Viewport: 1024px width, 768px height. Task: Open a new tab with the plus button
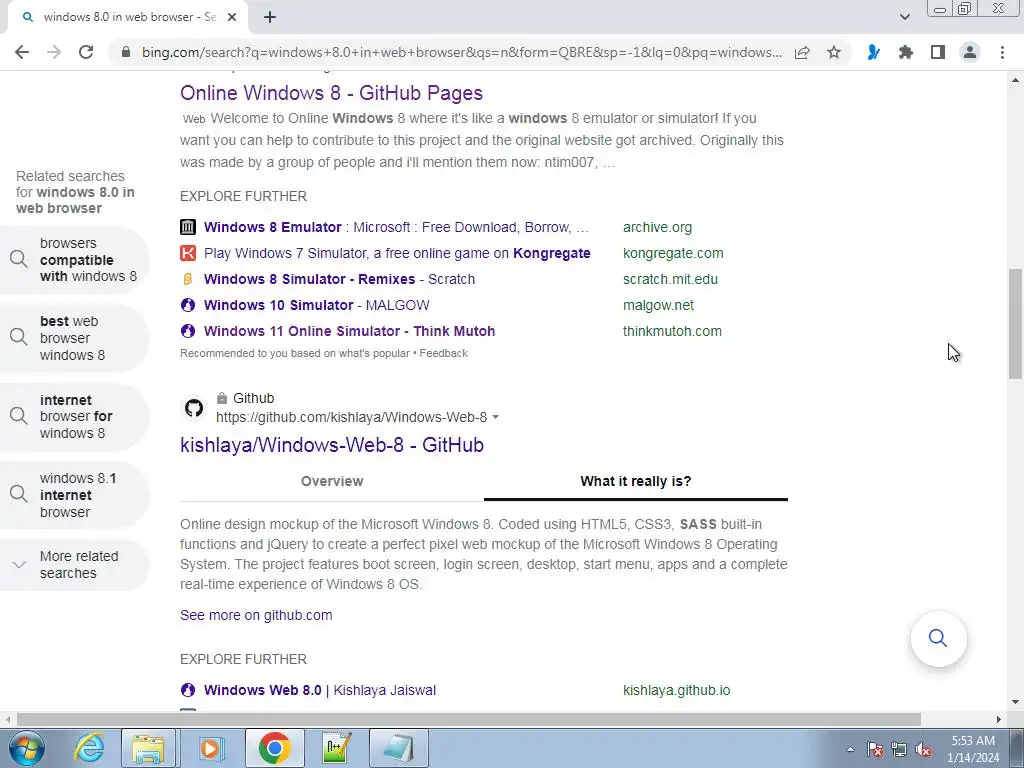tap(270, 17)
